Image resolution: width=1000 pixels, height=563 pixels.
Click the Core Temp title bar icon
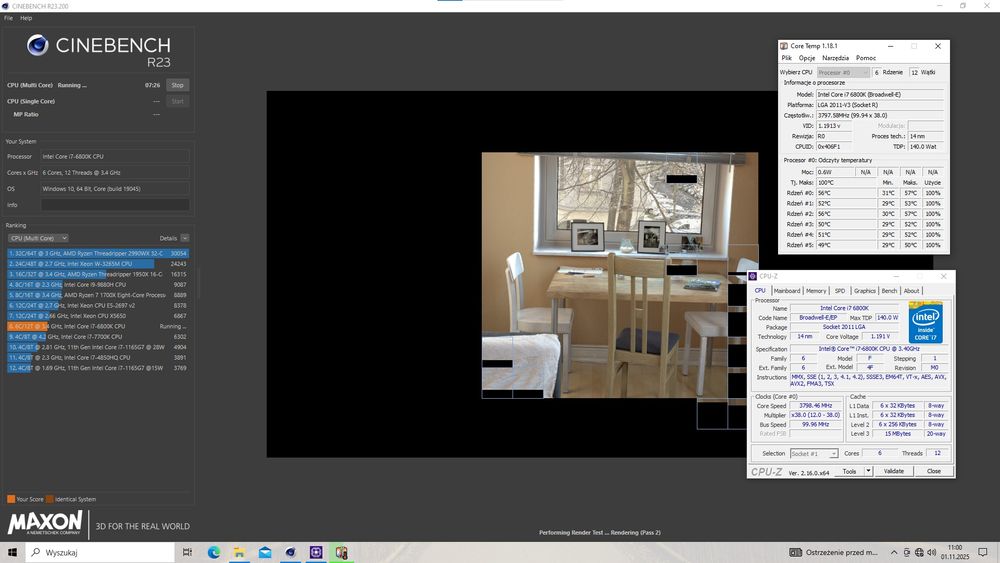784,46
